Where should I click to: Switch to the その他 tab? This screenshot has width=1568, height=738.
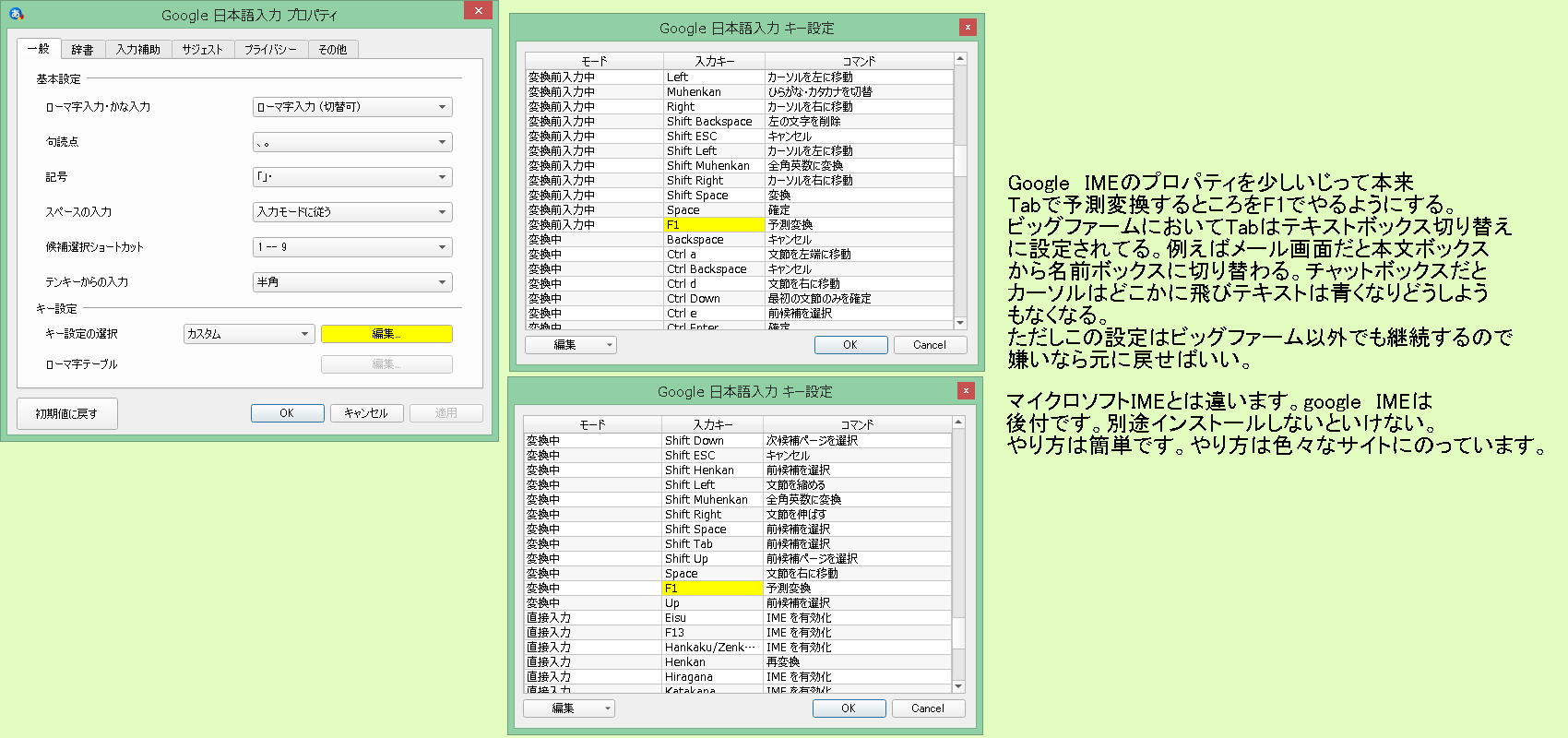[333, 50]
